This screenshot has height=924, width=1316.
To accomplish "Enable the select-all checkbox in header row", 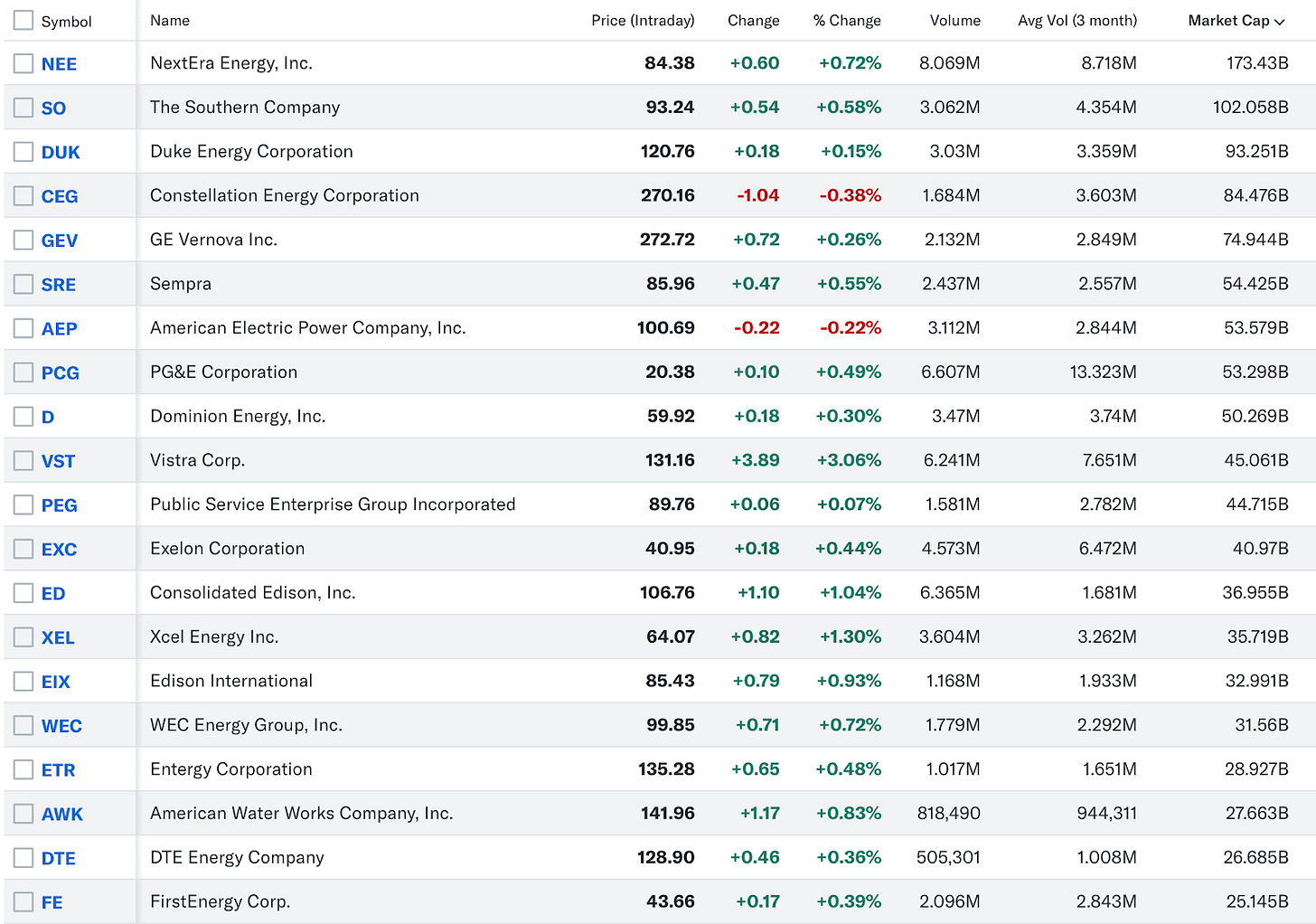I will (23, 19).
